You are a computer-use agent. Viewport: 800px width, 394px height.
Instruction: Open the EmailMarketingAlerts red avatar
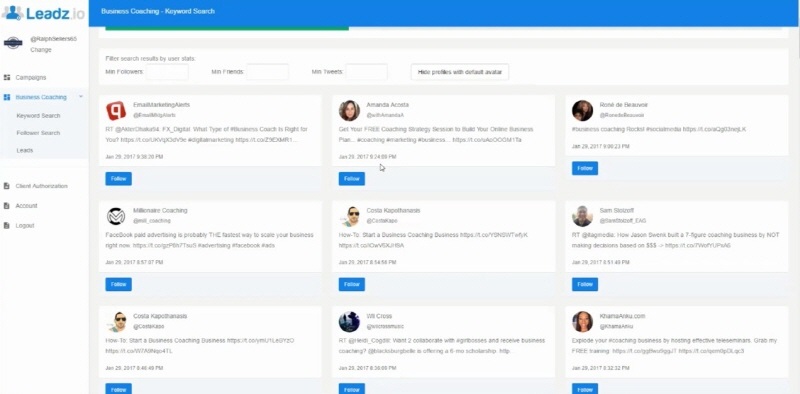116,111
